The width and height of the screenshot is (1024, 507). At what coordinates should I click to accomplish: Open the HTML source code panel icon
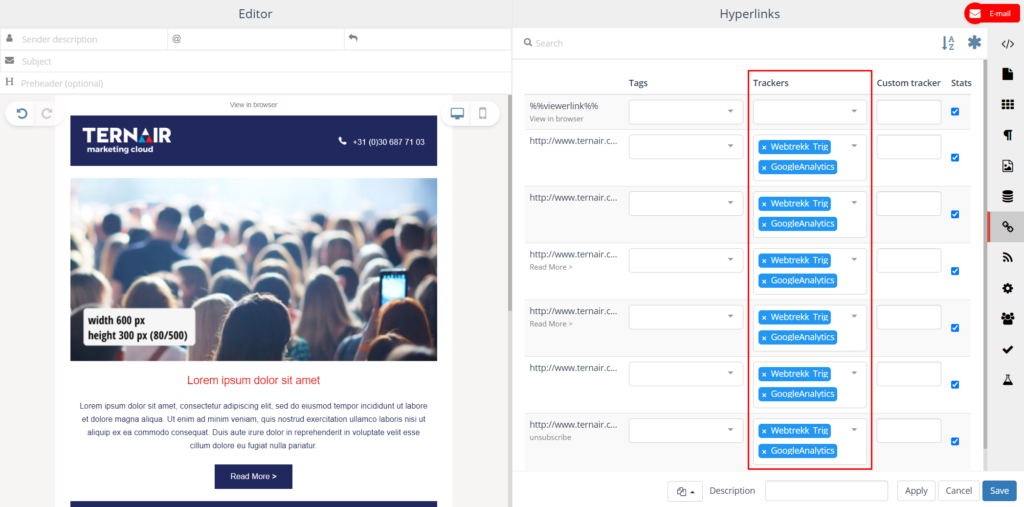(x=1007, y=44)
